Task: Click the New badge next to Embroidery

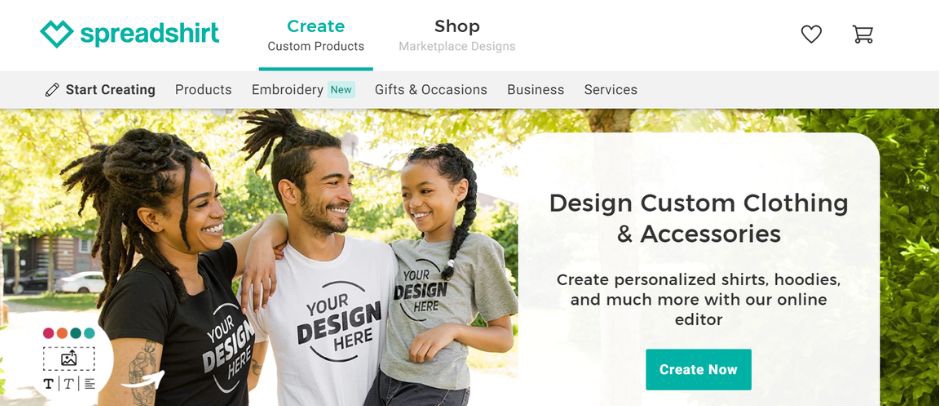Action: (x=341, y=90)
